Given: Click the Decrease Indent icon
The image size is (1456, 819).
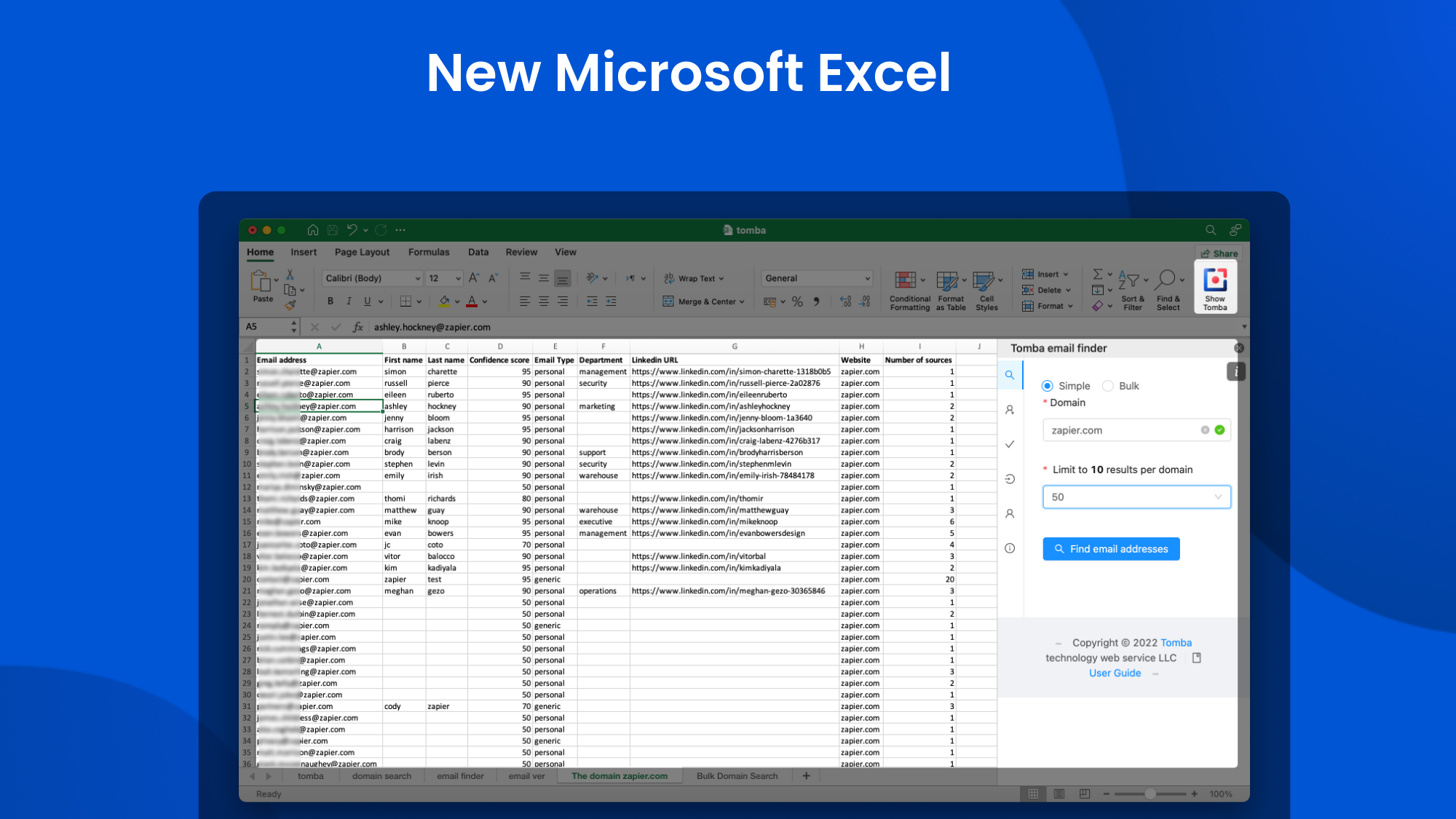Looking at the screenshot, I should click(x=592, y=301).
